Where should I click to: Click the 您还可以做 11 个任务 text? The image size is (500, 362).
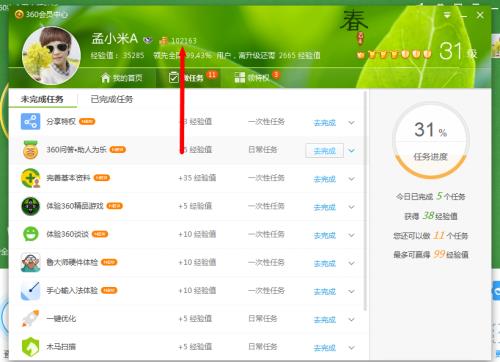[x=431, y=236]
